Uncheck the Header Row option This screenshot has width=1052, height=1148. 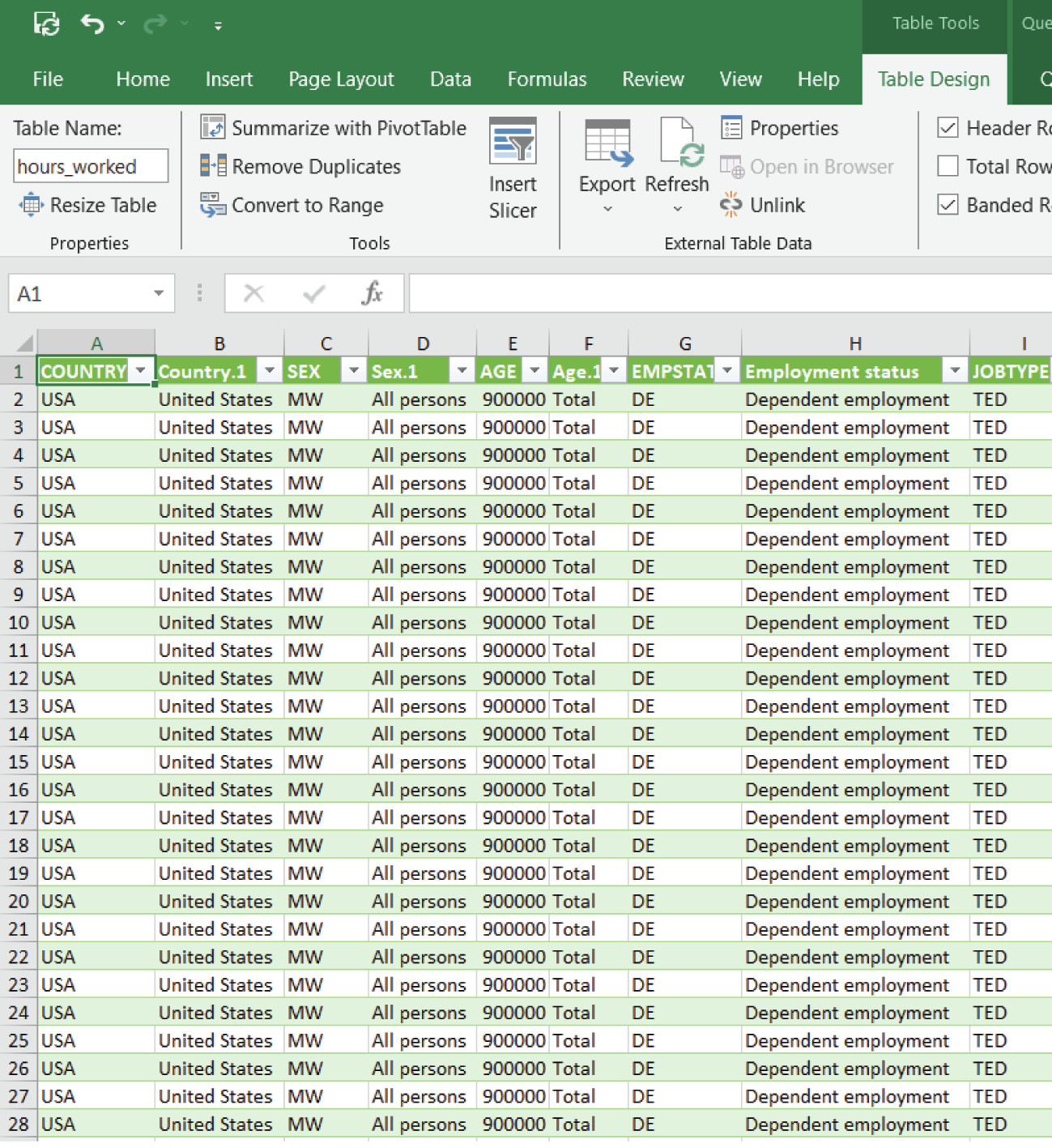(948, 128)
